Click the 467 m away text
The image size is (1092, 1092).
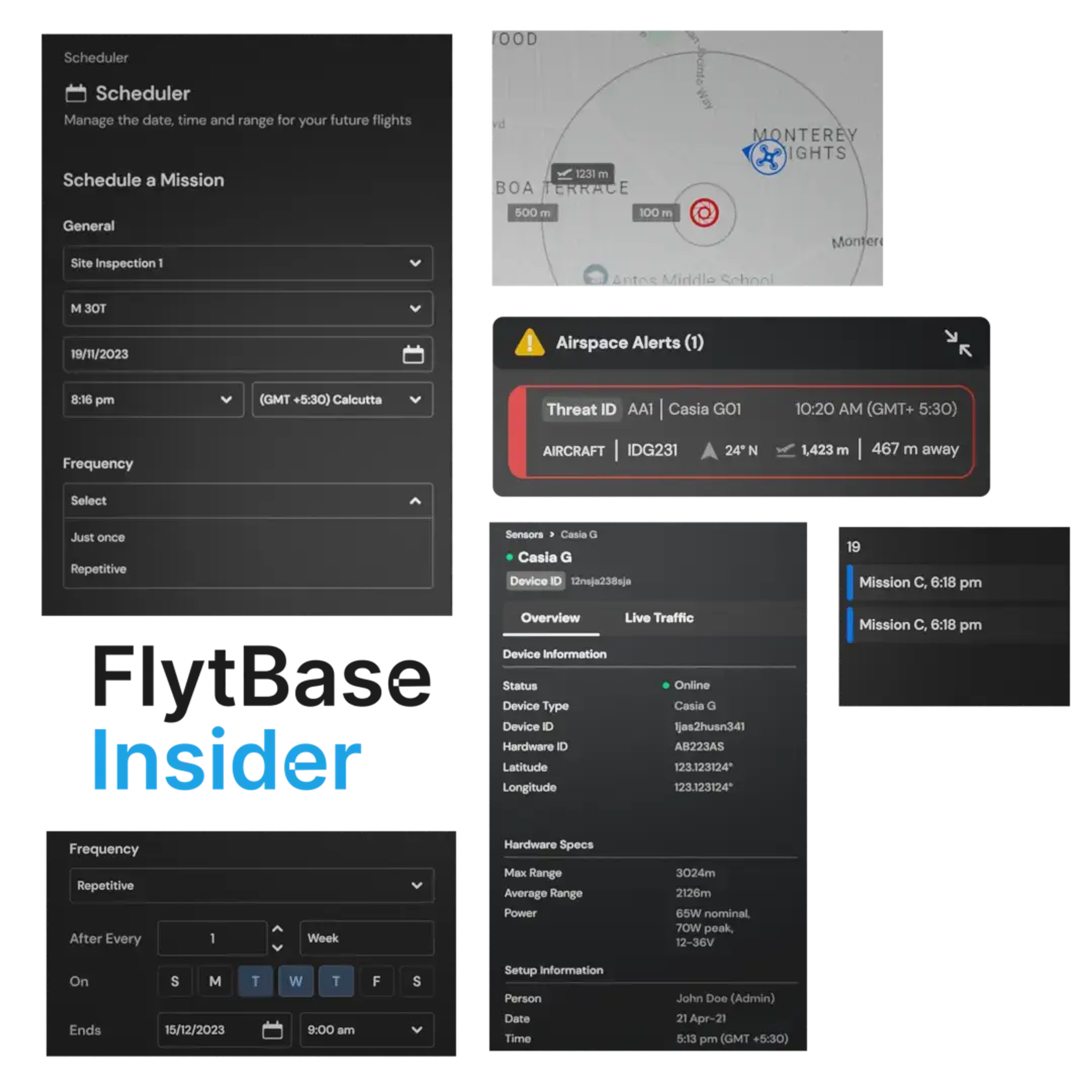click(x=915, y=449)
